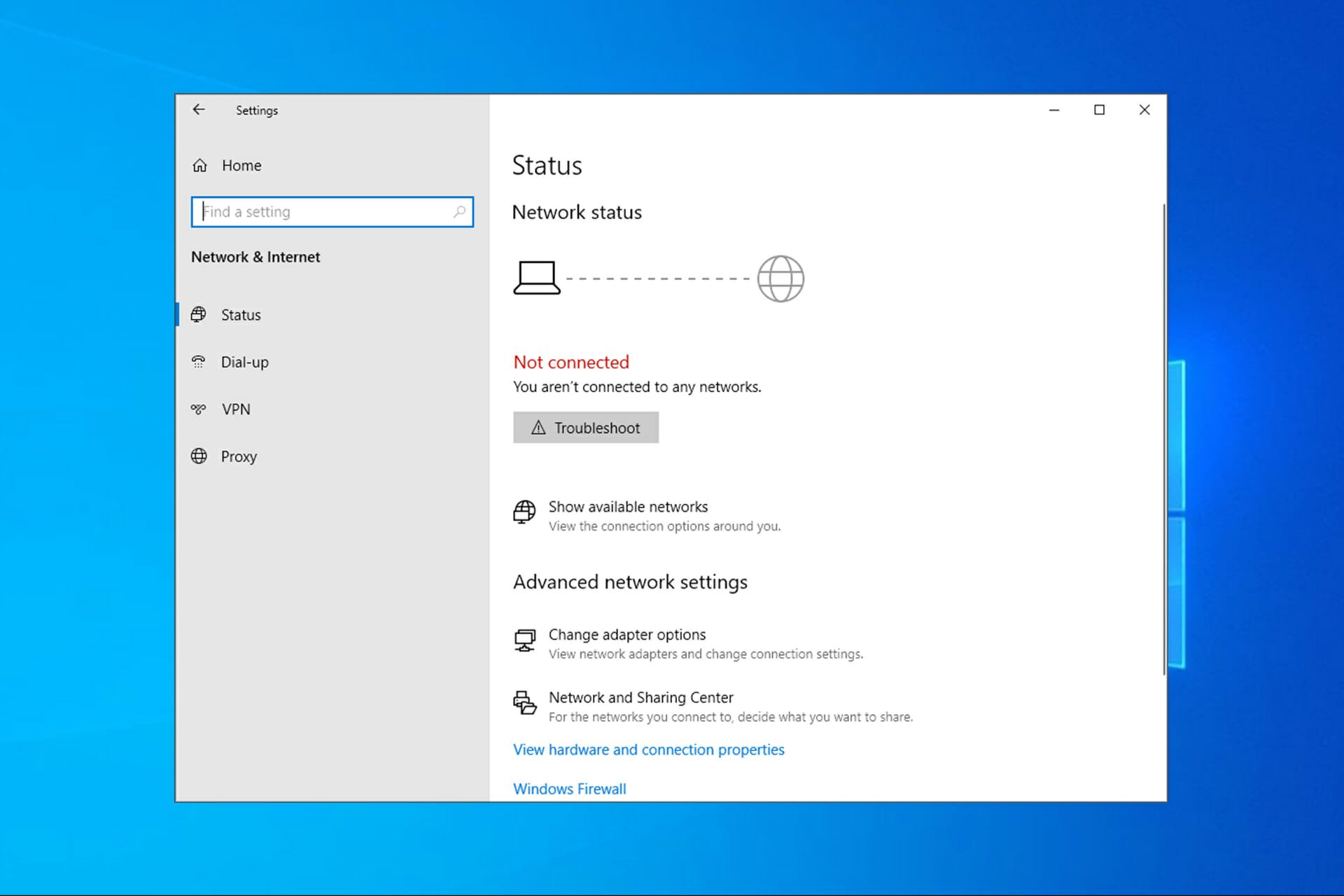The image size is (1344, 896).
Task: Click the back navigation arrow
Action: pos(198,109)
